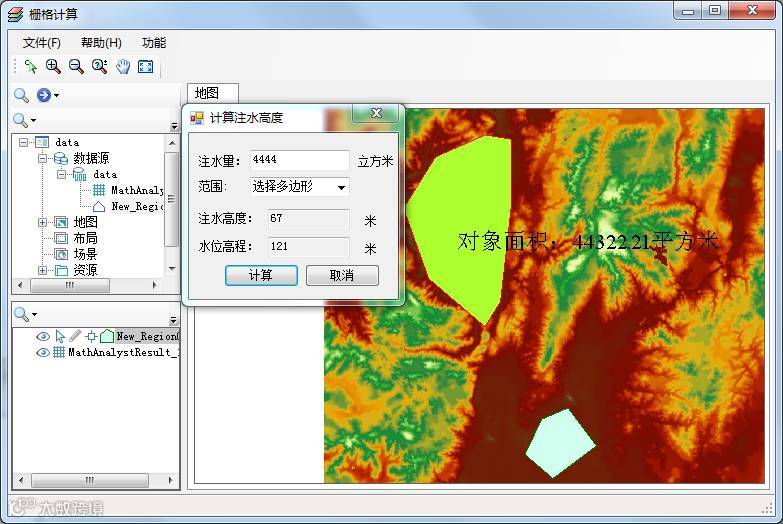Click the 水位高程 field showing 121
This screenshot has height=524, width=783.
click(308, 246)
